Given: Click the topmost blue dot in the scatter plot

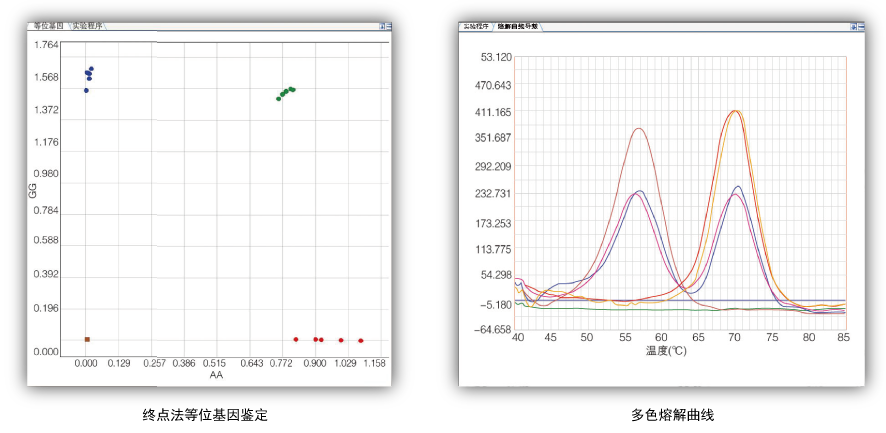Looking at the screenshot, I should coord(91,69).
